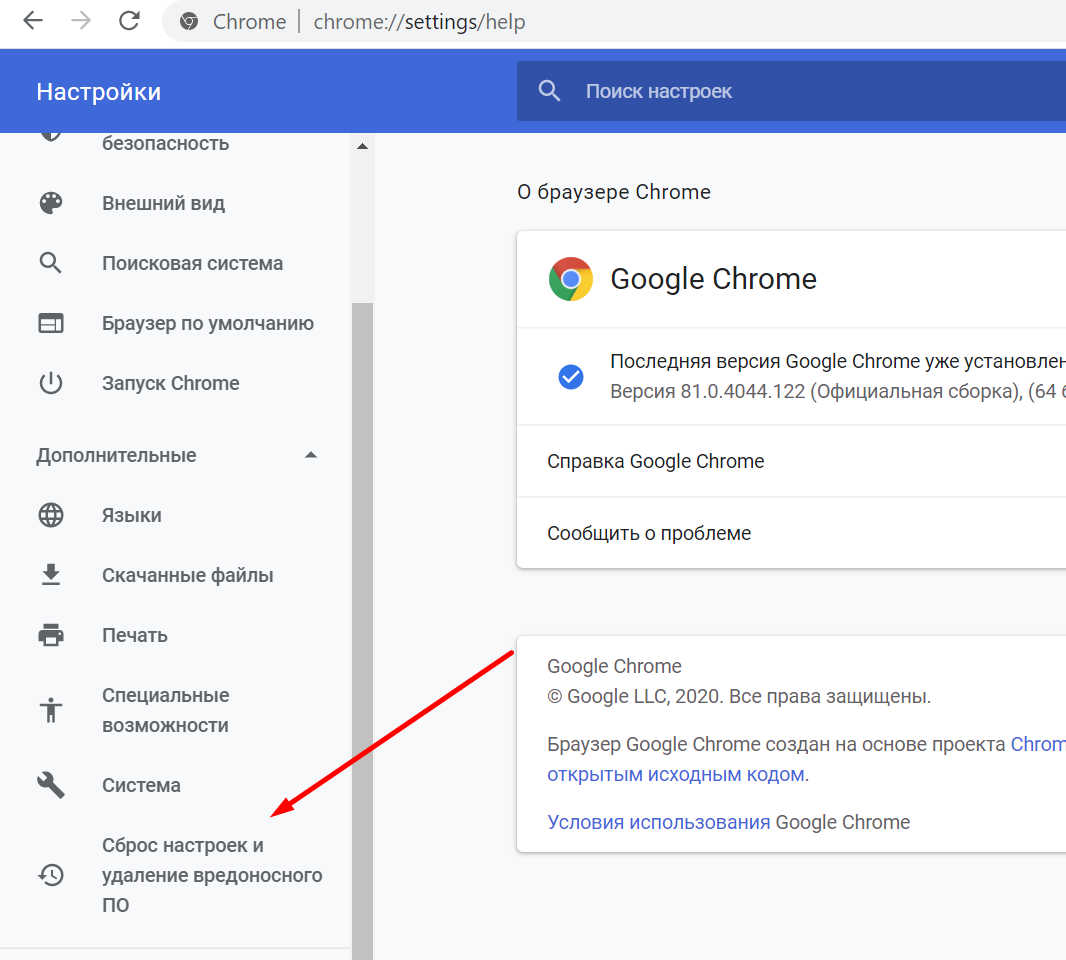1066x960 pixels.
Task: Click Сообщить о проблеме row
Action: (649, 533)
